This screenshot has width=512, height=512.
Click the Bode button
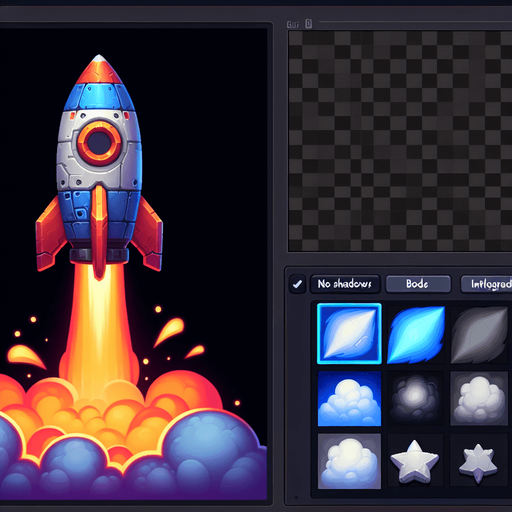(418, 284)
